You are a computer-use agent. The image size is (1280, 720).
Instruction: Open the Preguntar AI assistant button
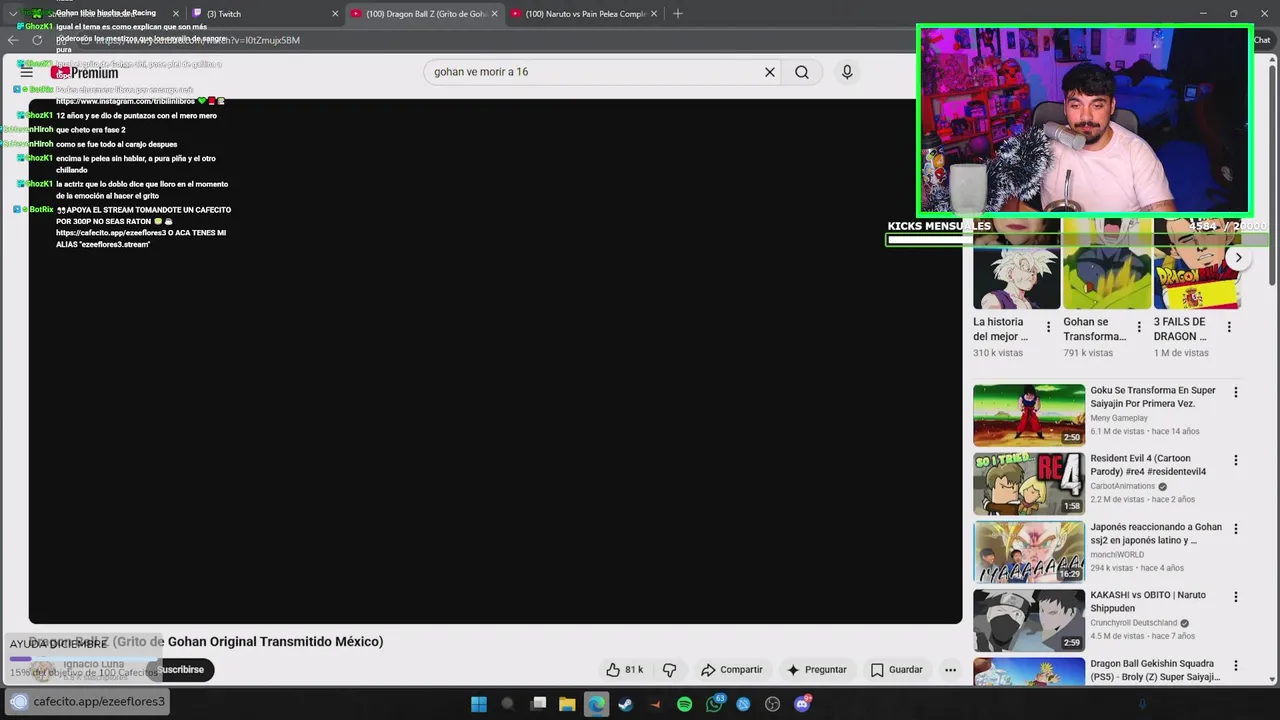pos(817,670)
